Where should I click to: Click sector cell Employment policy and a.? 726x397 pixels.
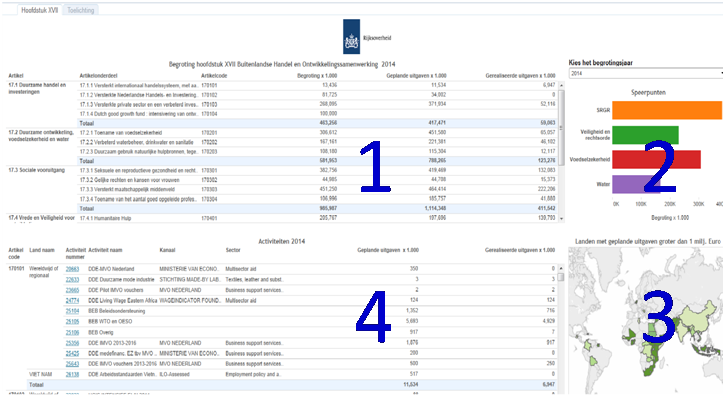(x=253, y=374)
